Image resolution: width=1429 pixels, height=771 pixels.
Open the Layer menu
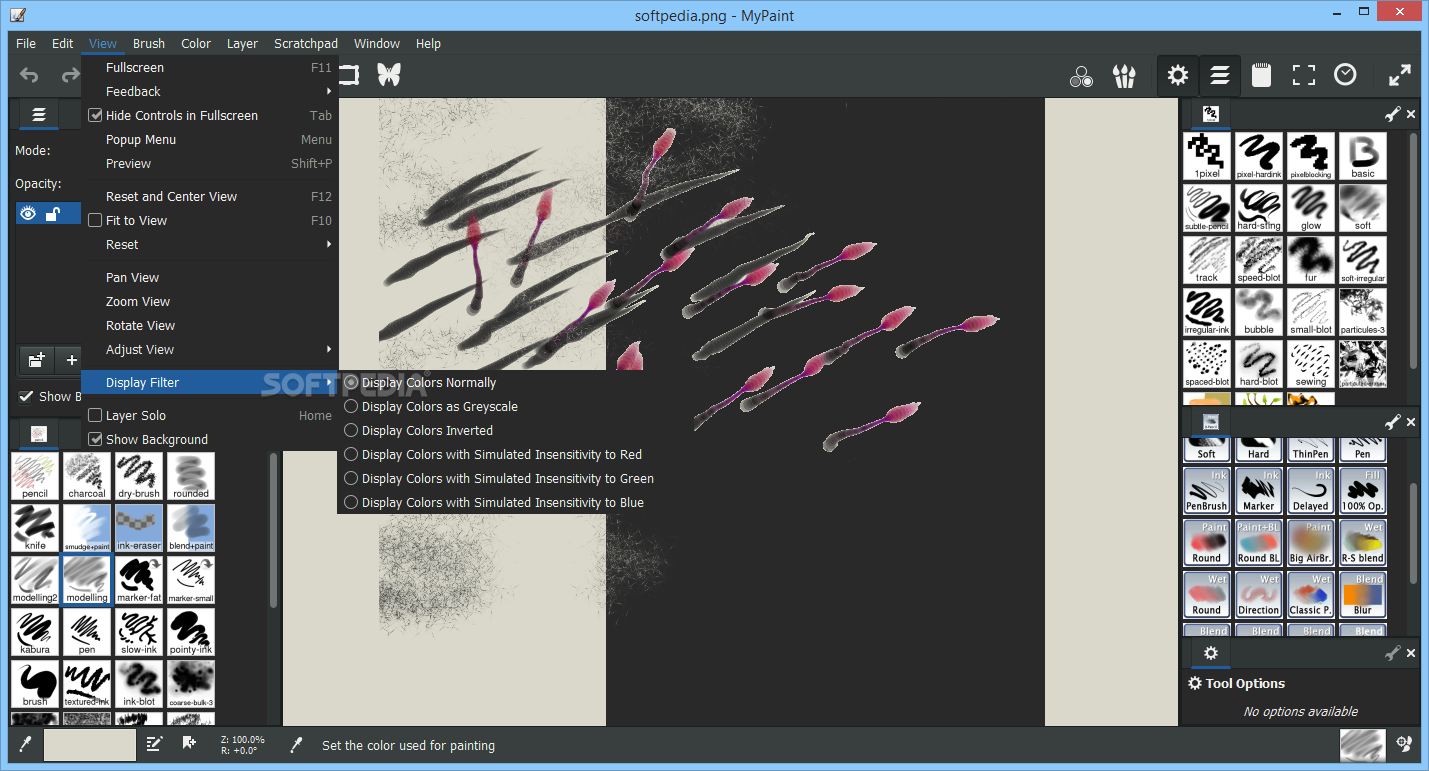[x=242, y=44]
